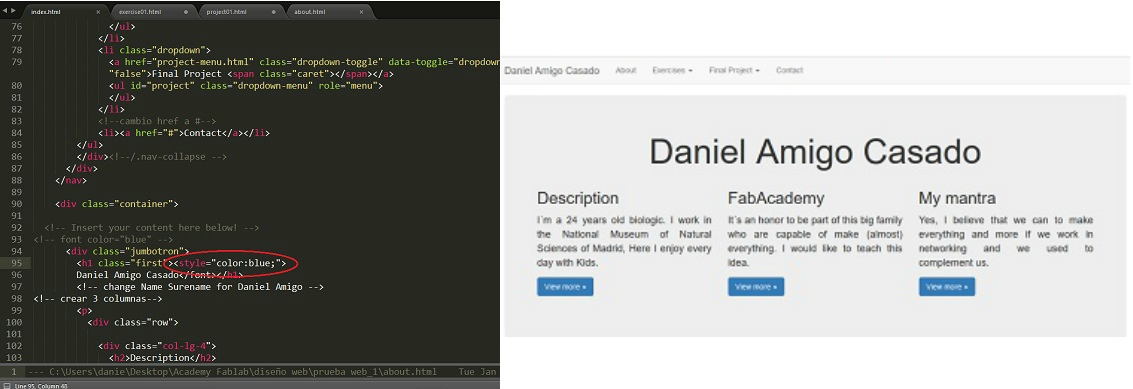Click View more under FabAcademy
Screen dimensions: 1133x389
[x=756, y=287]
